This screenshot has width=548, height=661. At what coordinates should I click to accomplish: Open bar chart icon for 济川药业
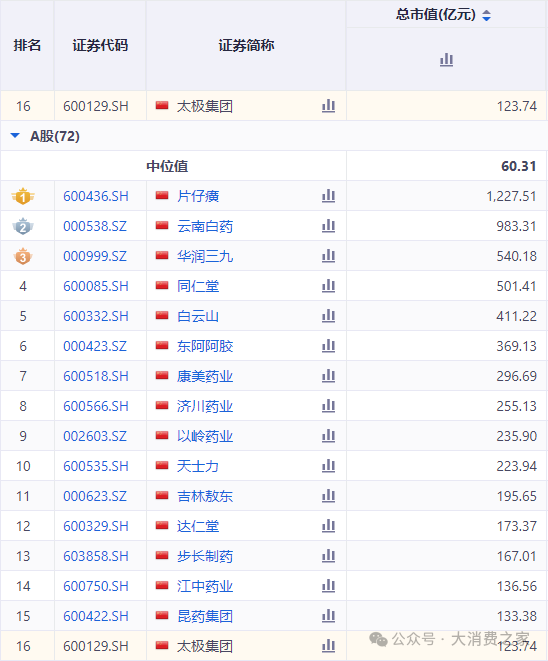point(328,406)
